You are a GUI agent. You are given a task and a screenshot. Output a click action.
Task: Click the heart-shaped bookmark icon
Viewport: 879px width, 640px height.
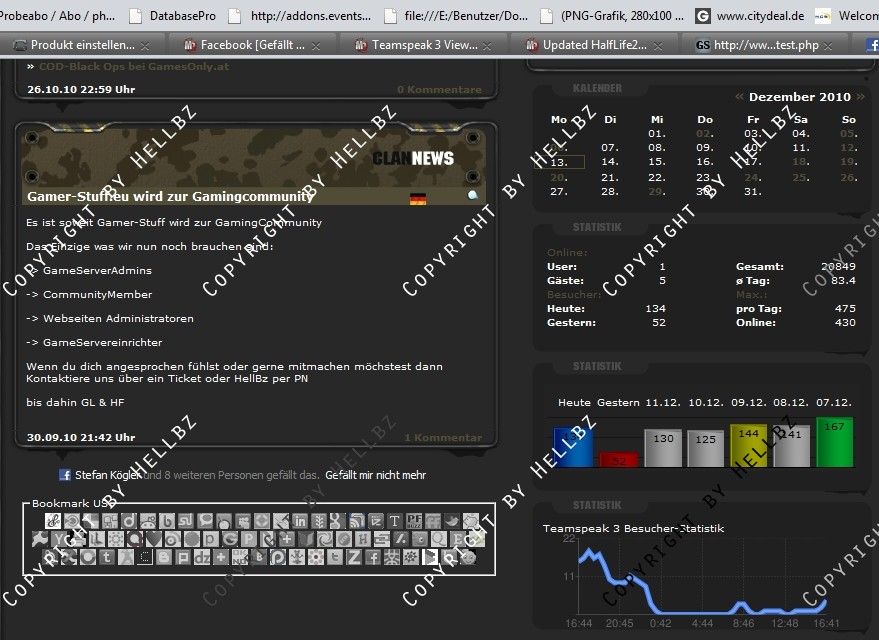[153, 539]
